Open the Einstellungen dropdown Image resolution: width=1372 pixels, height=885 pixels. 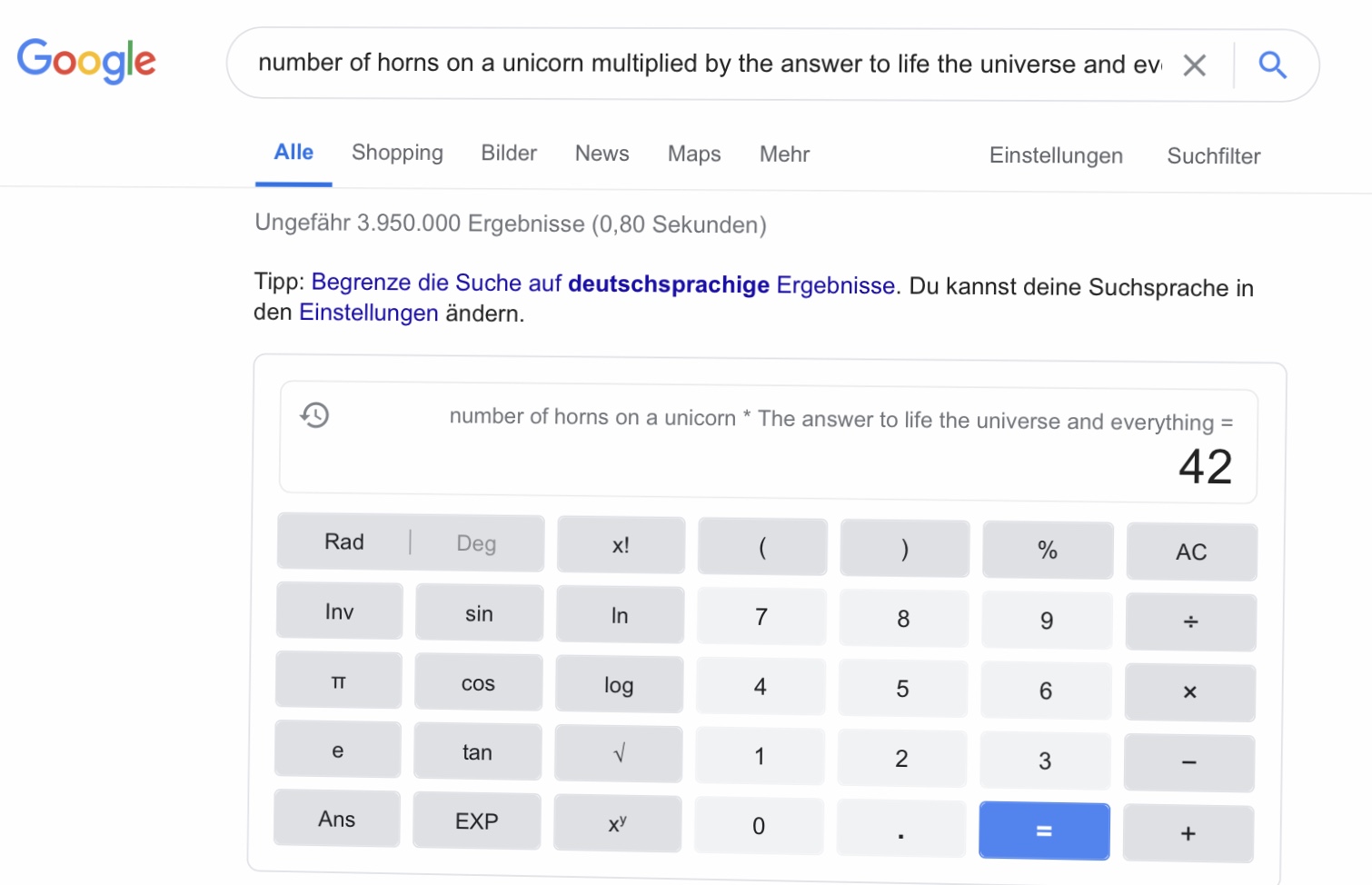[x=1056, y=155]
